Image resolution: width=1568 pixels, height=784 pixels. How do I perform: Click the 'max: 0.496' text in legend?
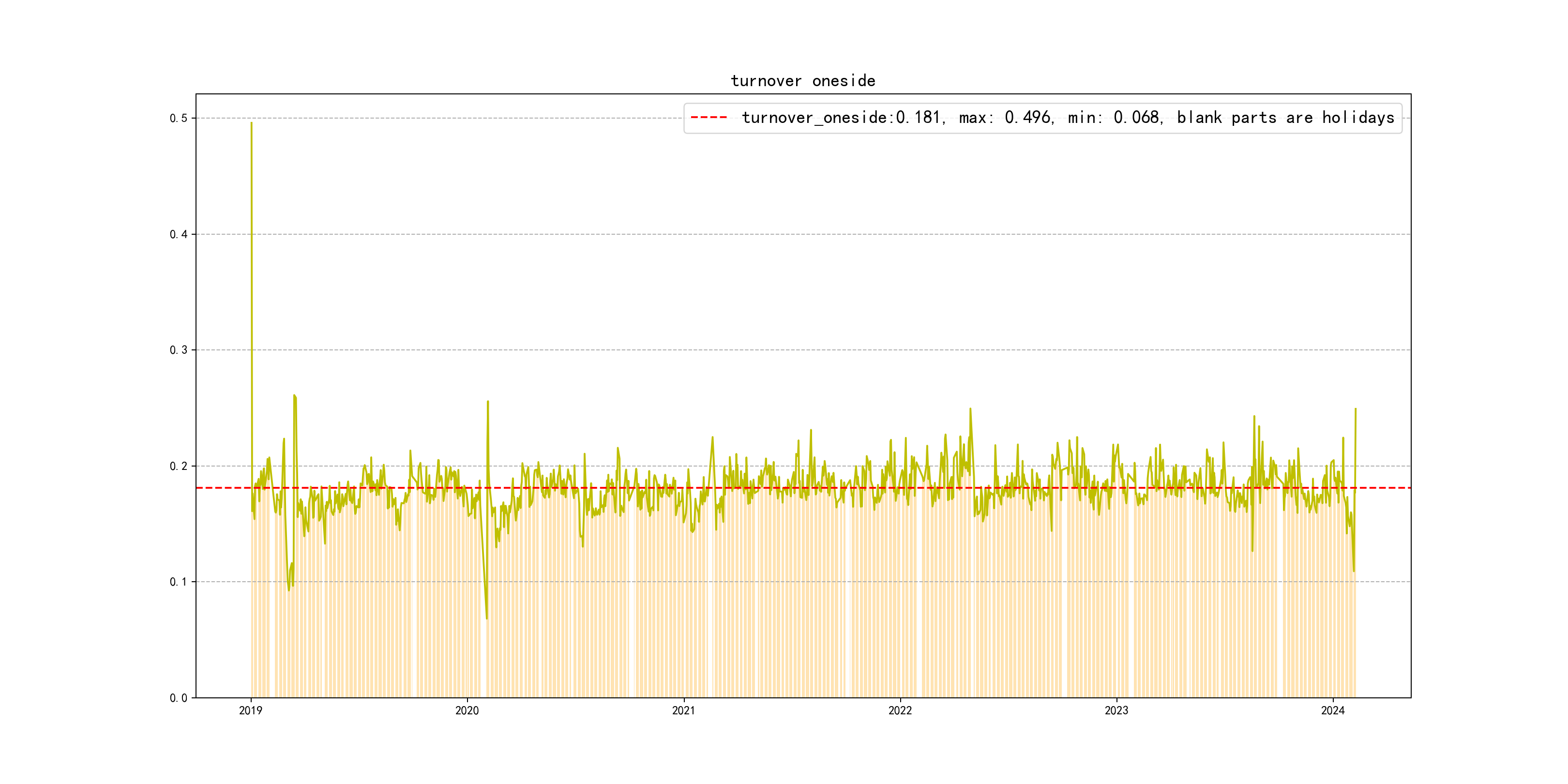(1005, 118)
